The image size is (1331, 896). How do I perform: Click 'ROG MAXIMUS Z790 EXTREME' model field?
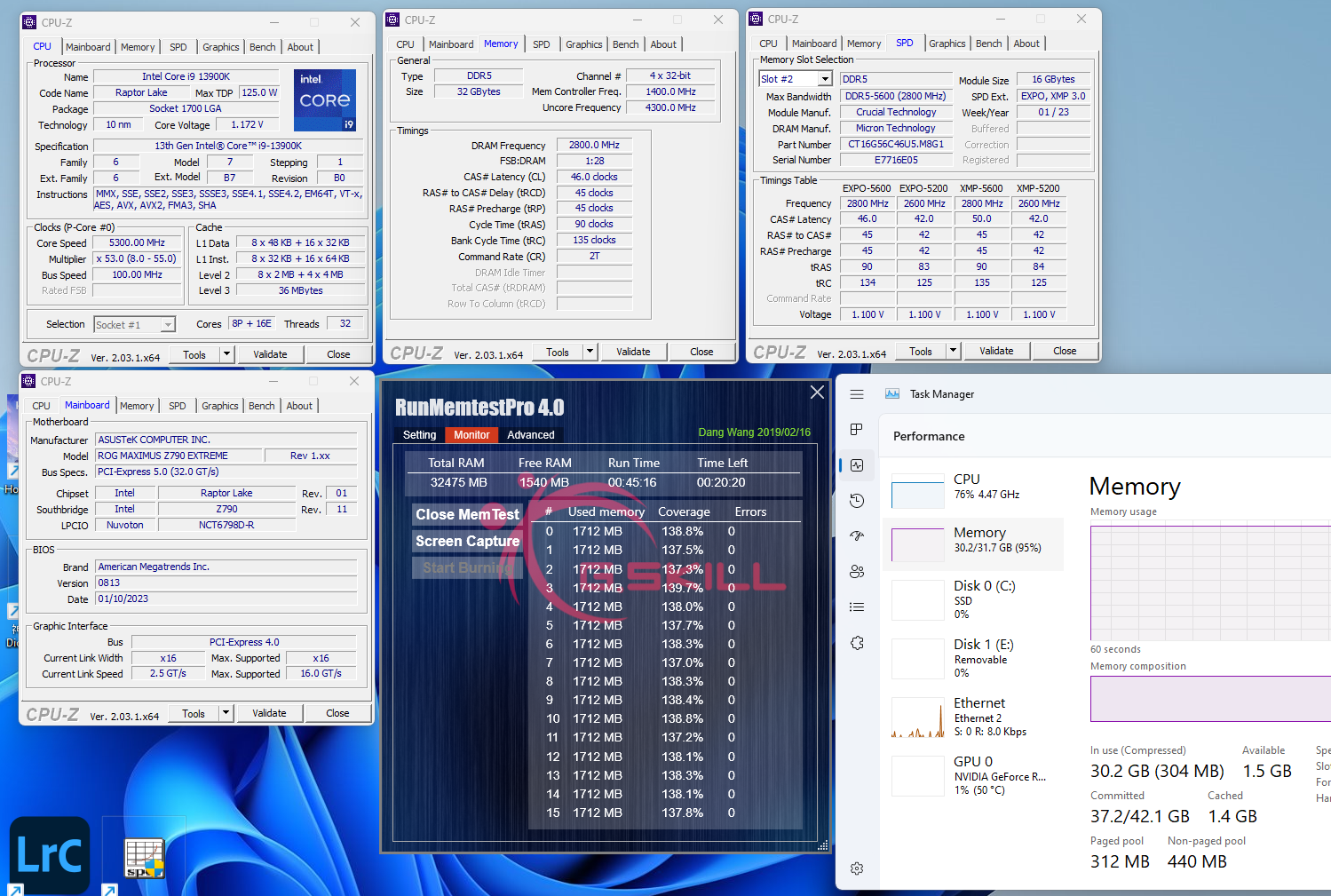click(179, 456)
